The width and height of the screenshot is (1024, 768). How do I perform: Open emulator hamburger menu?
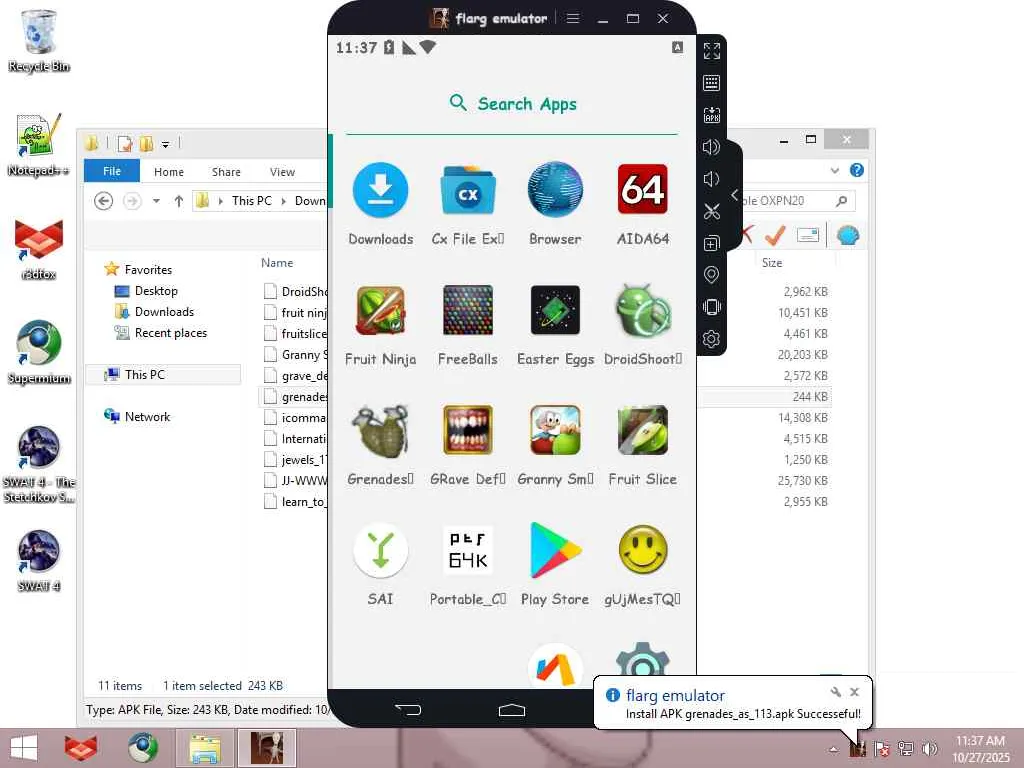pyautogui.click(x=573, y=18)
